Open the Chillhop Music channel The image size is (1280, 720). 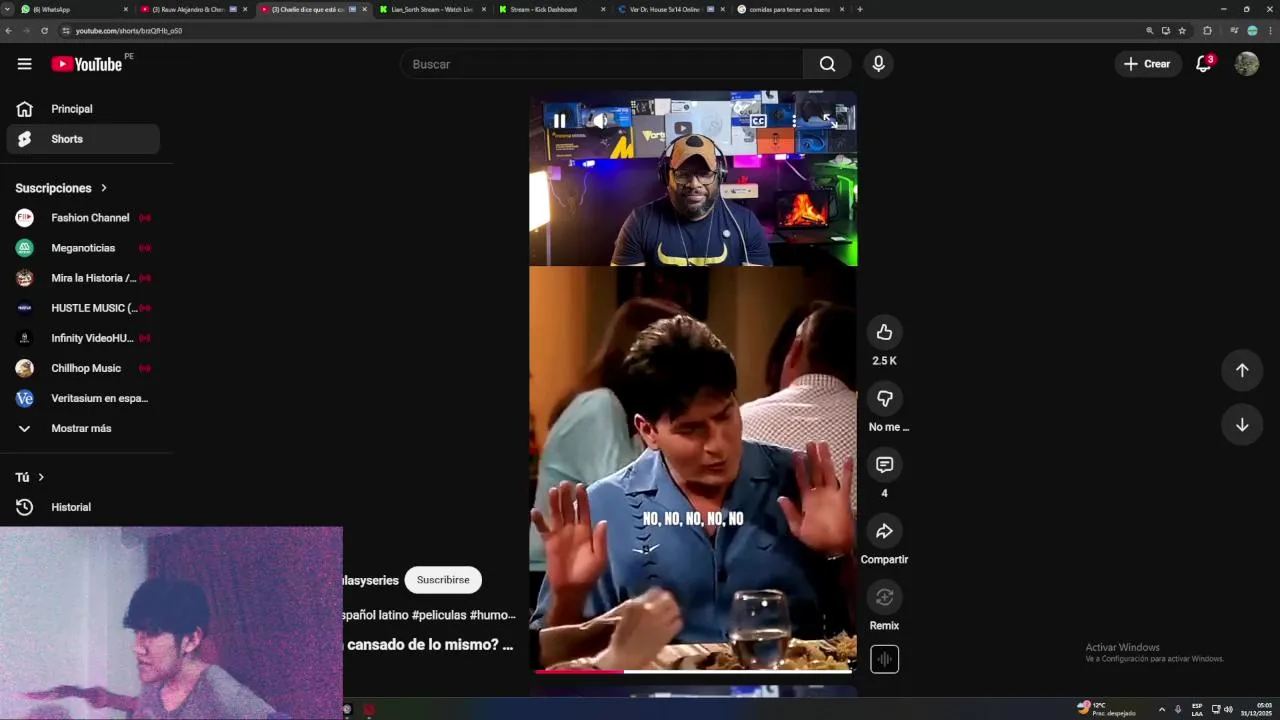coord(83,368)
